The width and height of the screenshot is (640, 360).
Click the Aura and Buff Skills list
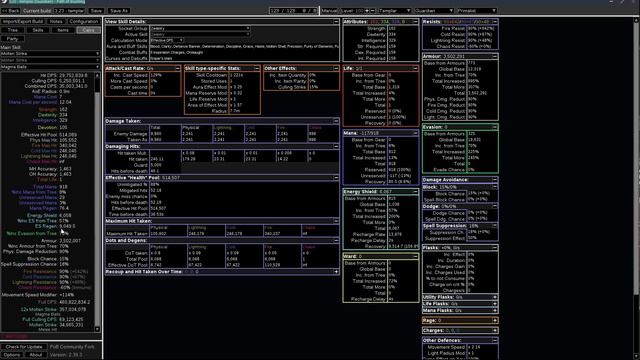pyautogui.click(x=244, y=47)
